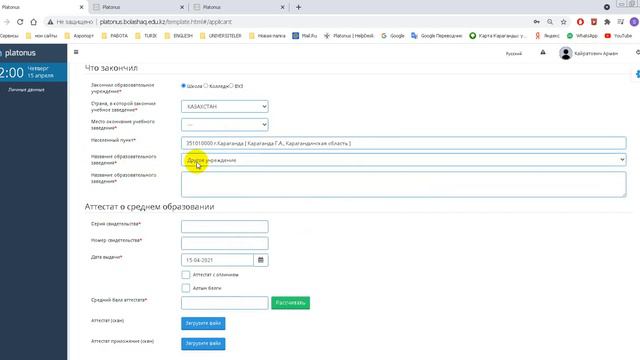640x360 pixels.
Task: Open the мои сайты bookmark folder
Action: 41,36
